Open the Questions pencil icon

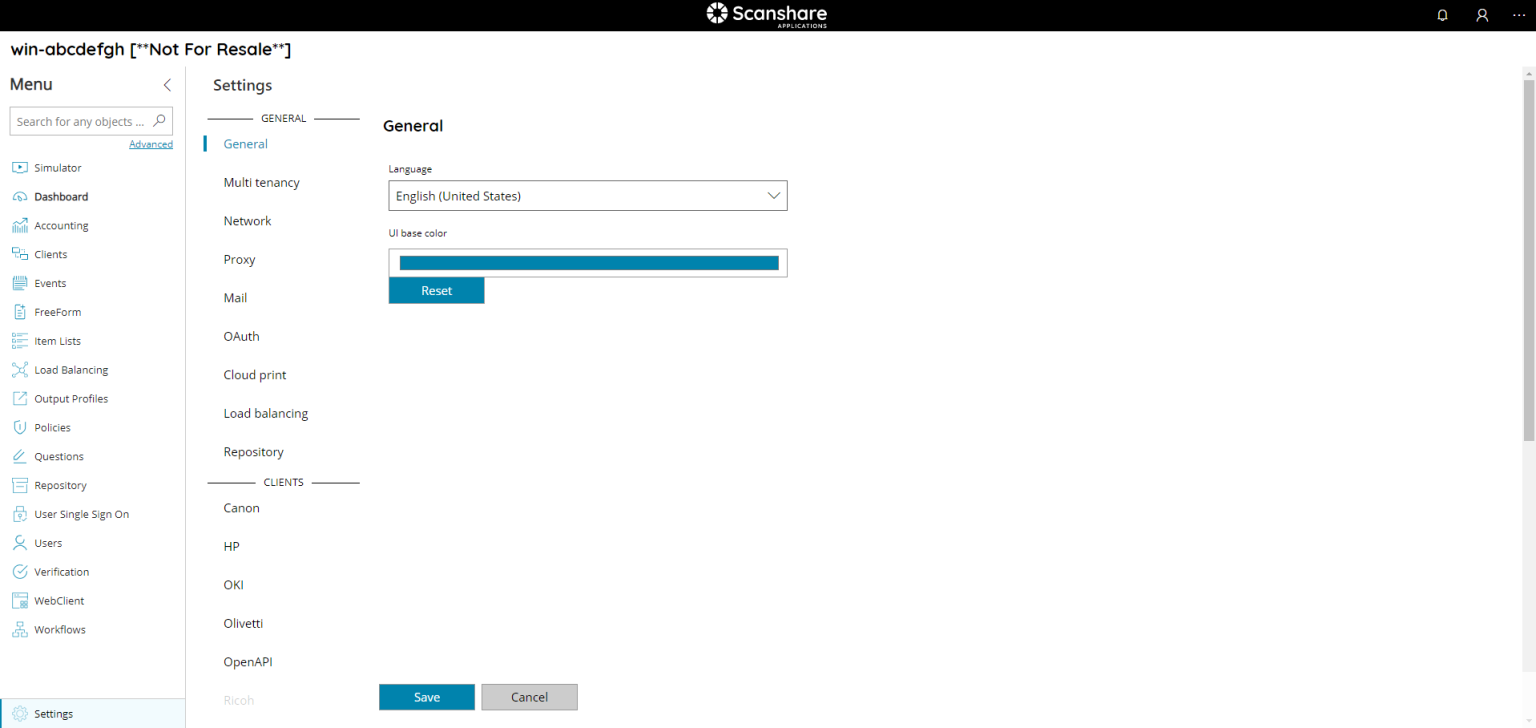pos(19,457)
